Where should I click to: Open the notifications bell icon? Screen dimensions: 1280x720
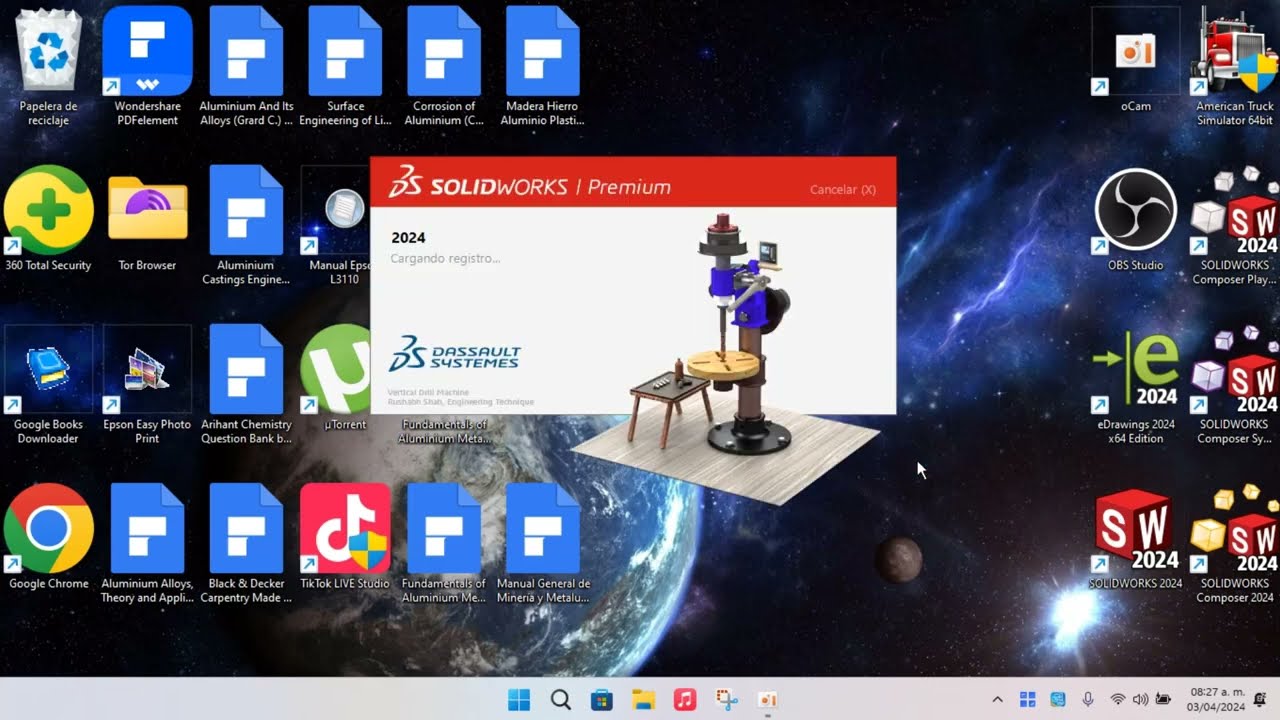pos(1261,699)
